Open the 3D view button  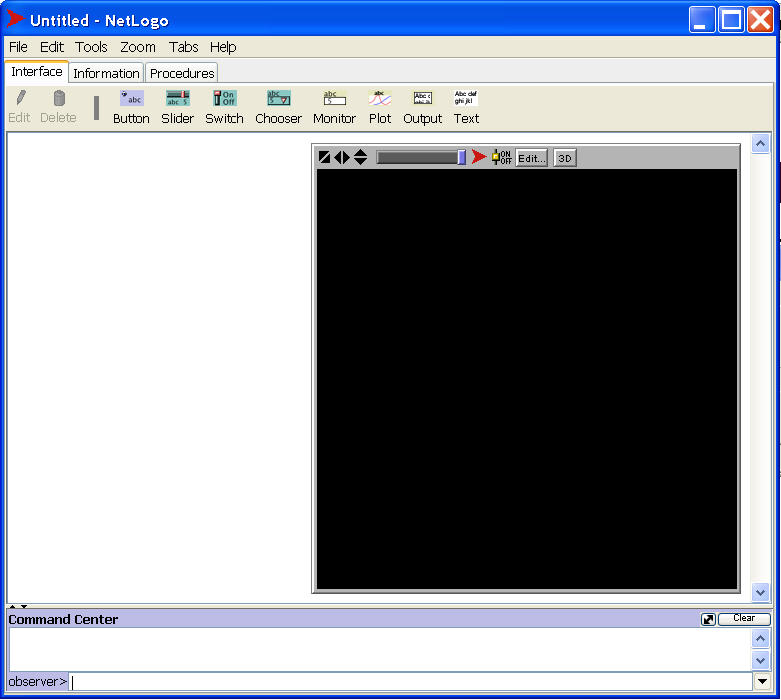point(565,158)
